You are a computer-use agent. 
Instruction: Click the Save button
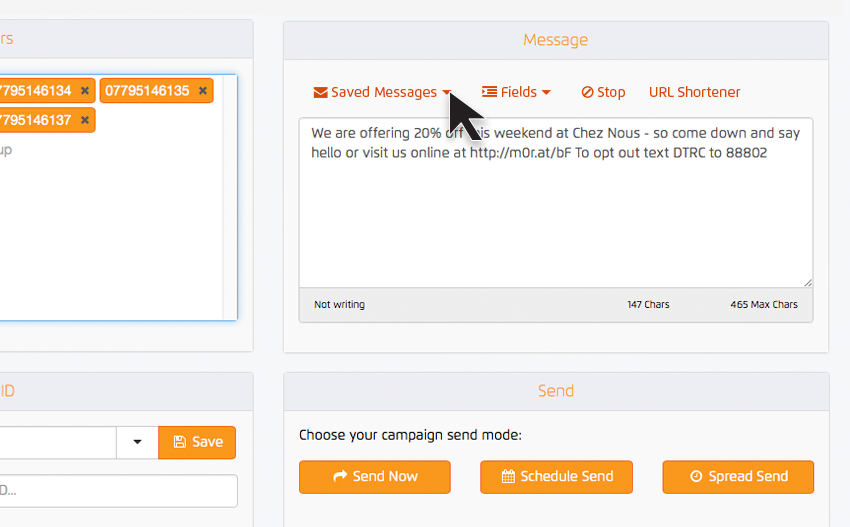point(197,442)
